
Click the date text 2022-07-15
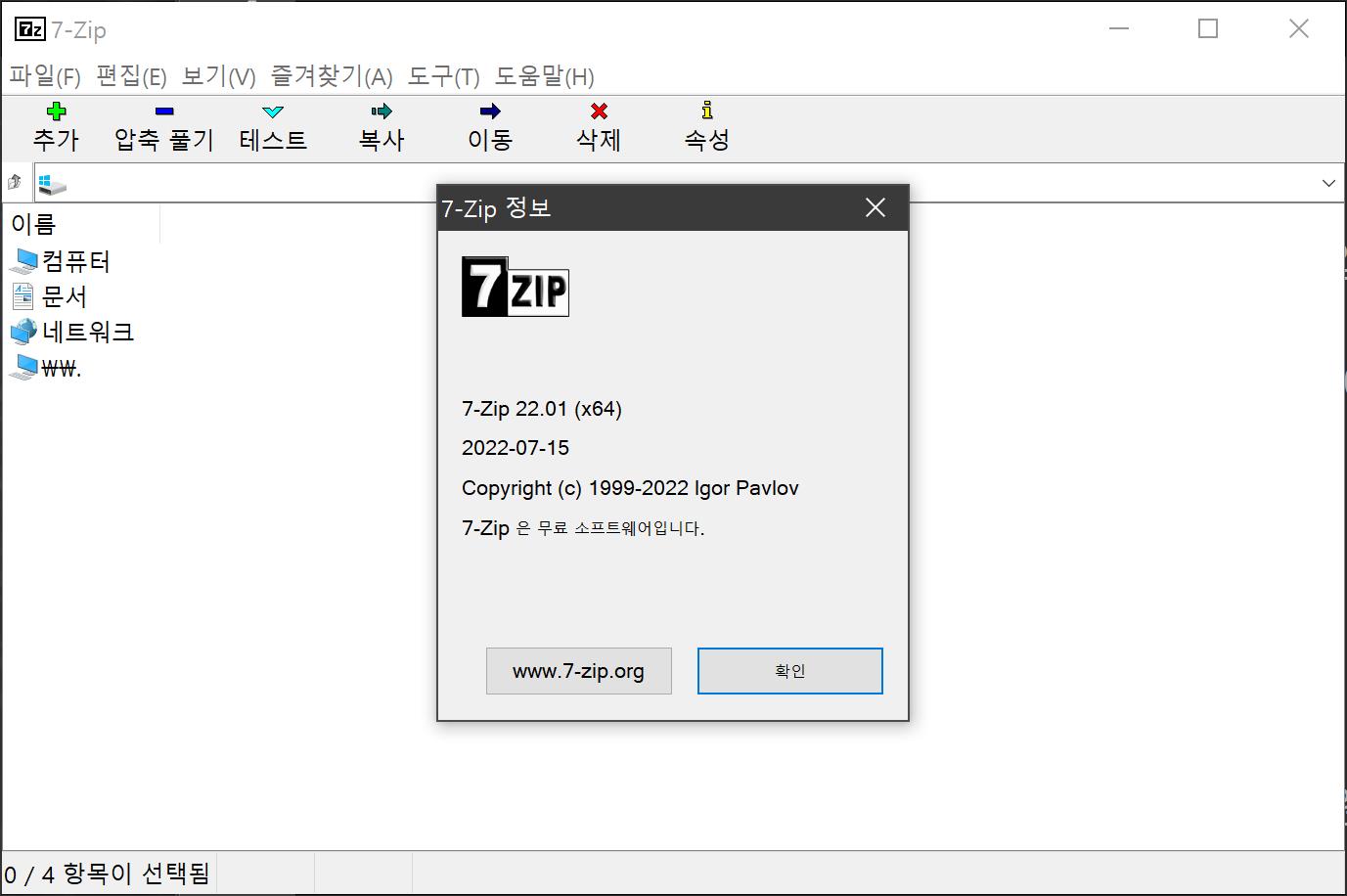(x=516, y=448)
